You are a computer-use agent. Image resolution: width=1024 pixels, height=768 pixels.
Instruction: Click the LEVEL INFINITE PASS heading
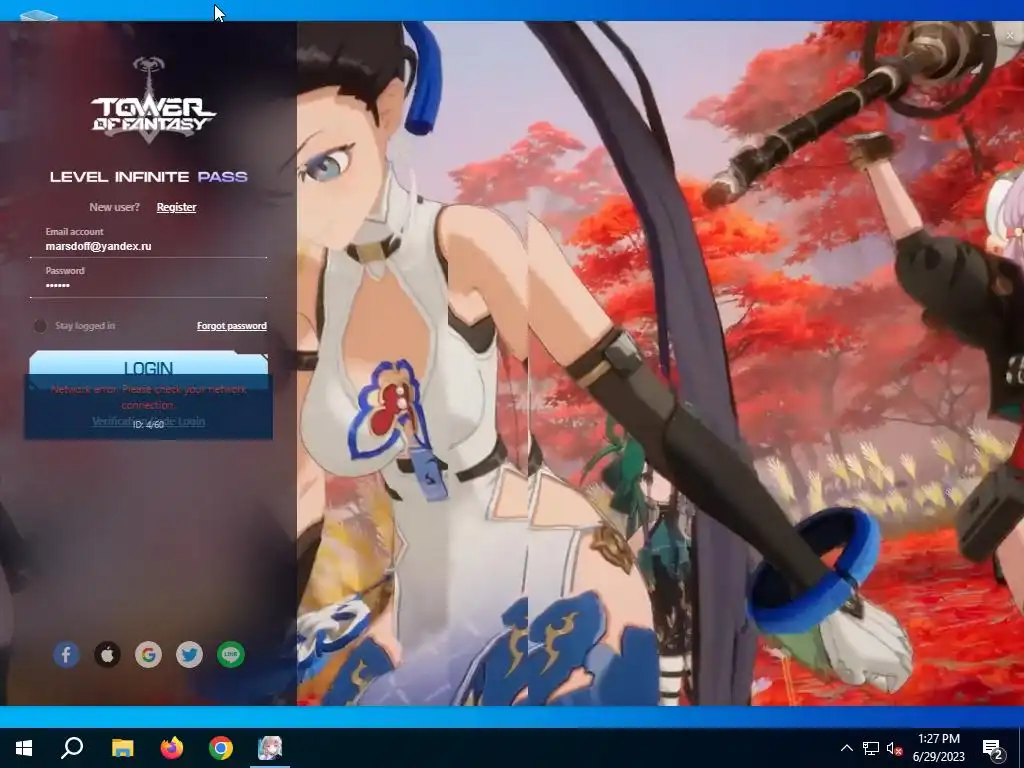coord(149,177)
